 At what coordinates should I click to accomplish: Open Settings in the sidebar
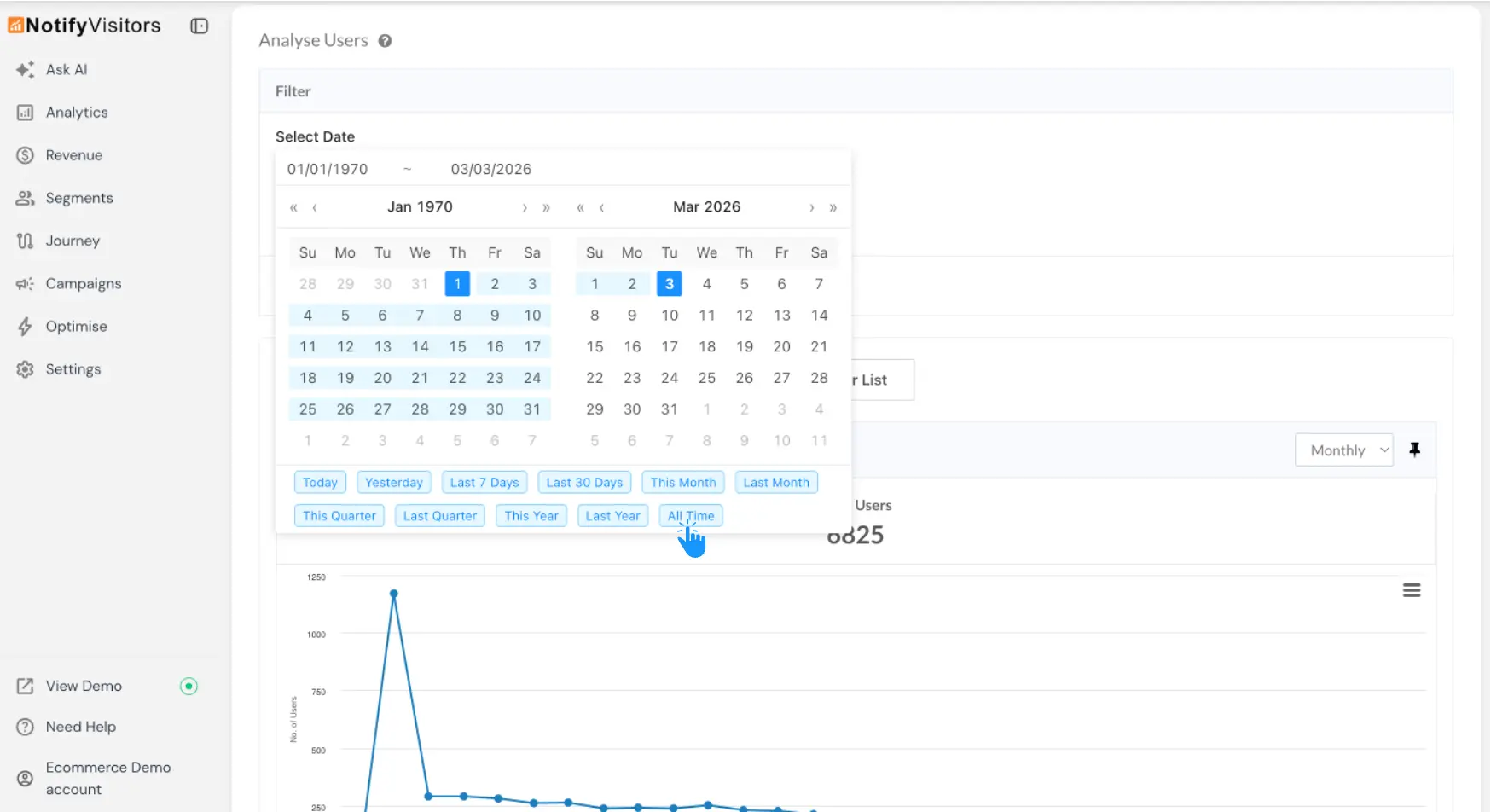coord(73,369)
